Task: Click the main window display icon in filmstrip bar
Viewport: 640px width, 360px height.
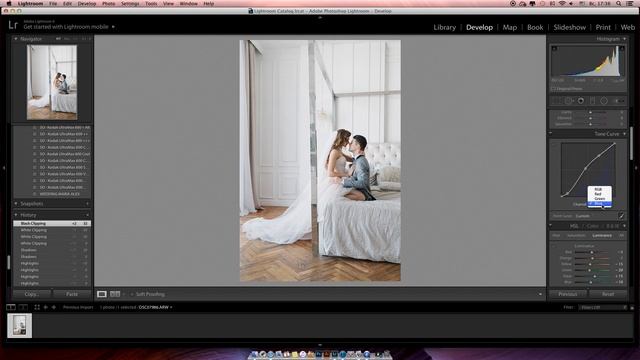Action: click(x=11, y=307)
